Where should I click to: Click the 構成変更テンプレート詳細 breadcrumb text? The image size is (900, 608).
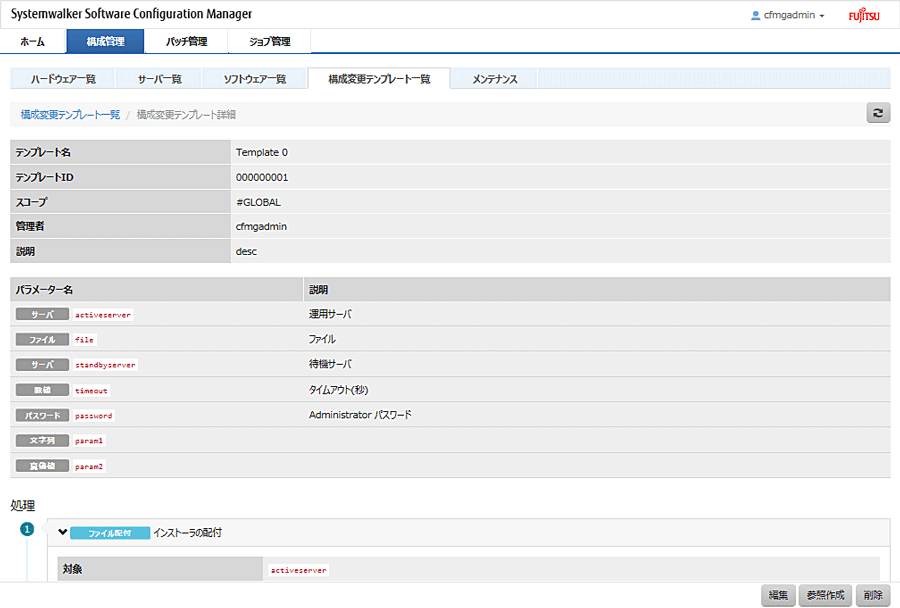[x=186, y=114]
